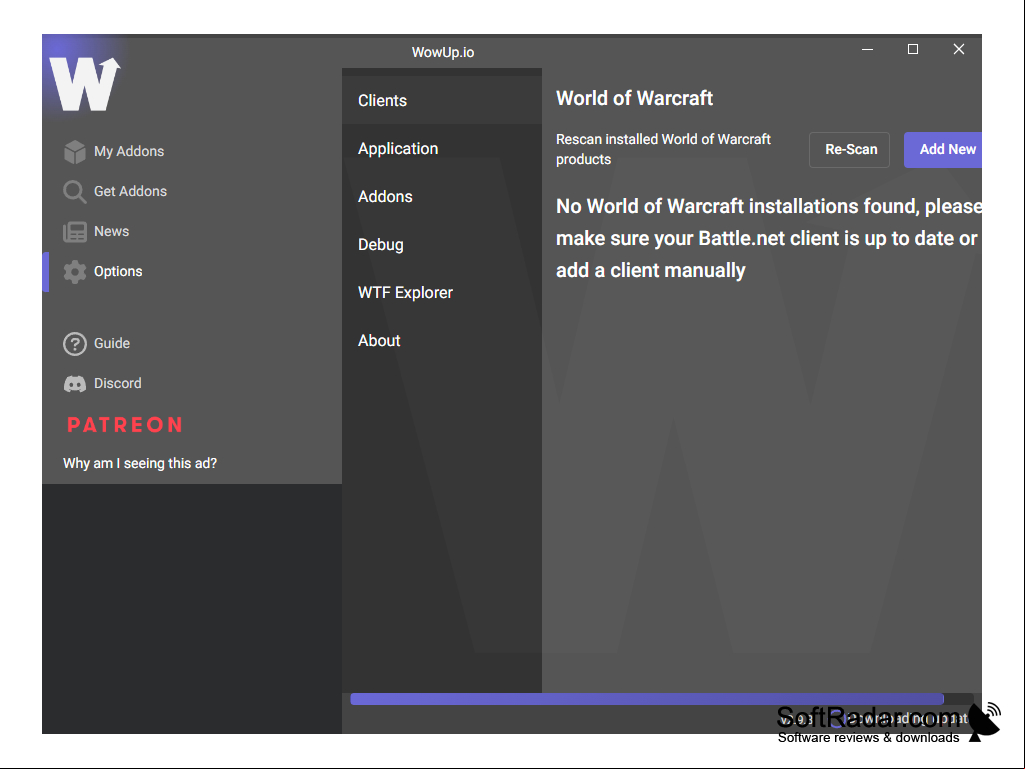Screen dimensions: 1025x769
Task: Click the WowUp.io window title
Action: point(443,52)
